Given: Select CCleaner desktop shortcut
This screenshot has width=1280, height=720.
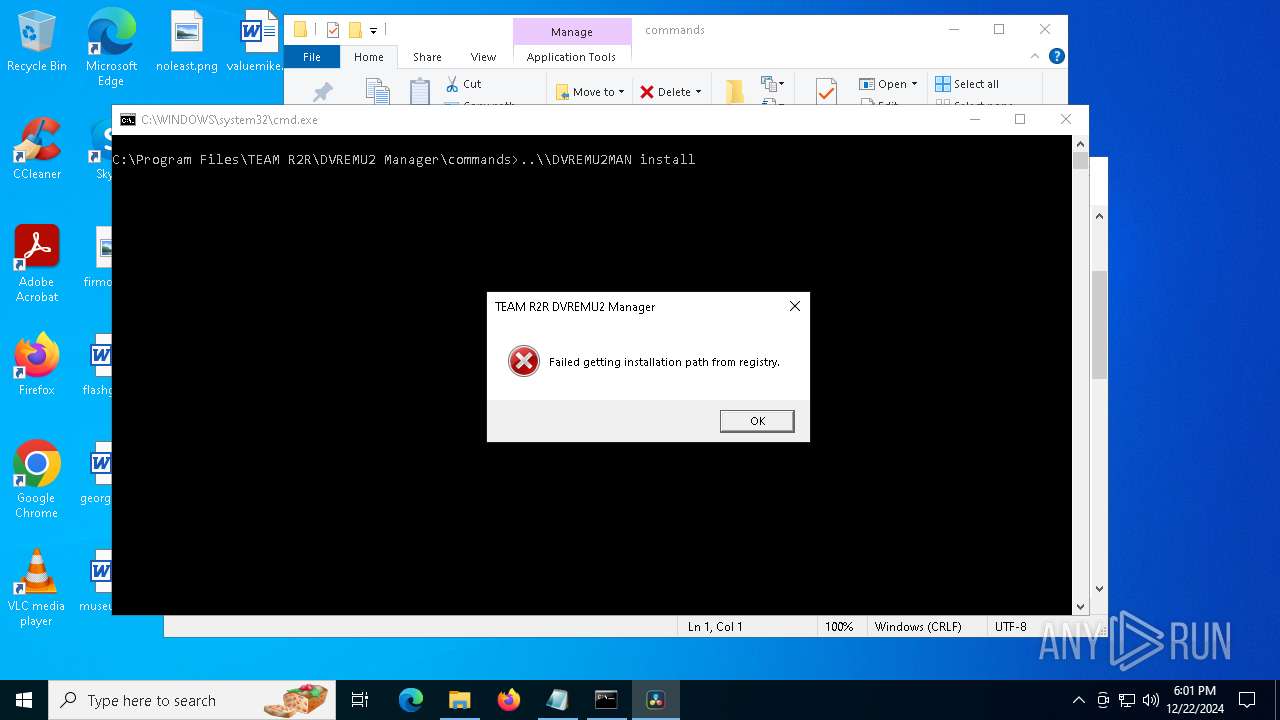Looking at the screenshot, I should (37, 150).
